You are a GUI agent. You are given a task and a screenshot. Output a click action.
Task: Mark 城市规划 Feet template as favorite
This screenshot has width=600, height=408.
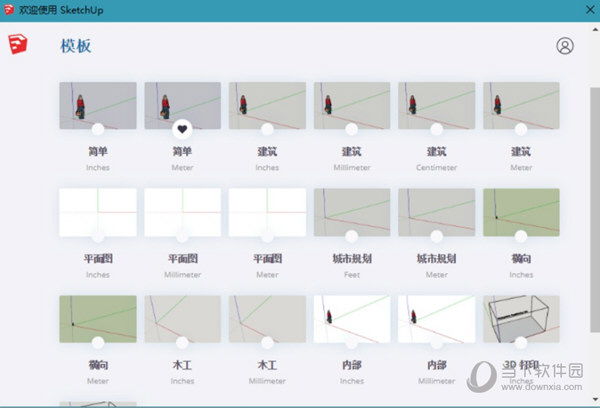tap(351, 237)
